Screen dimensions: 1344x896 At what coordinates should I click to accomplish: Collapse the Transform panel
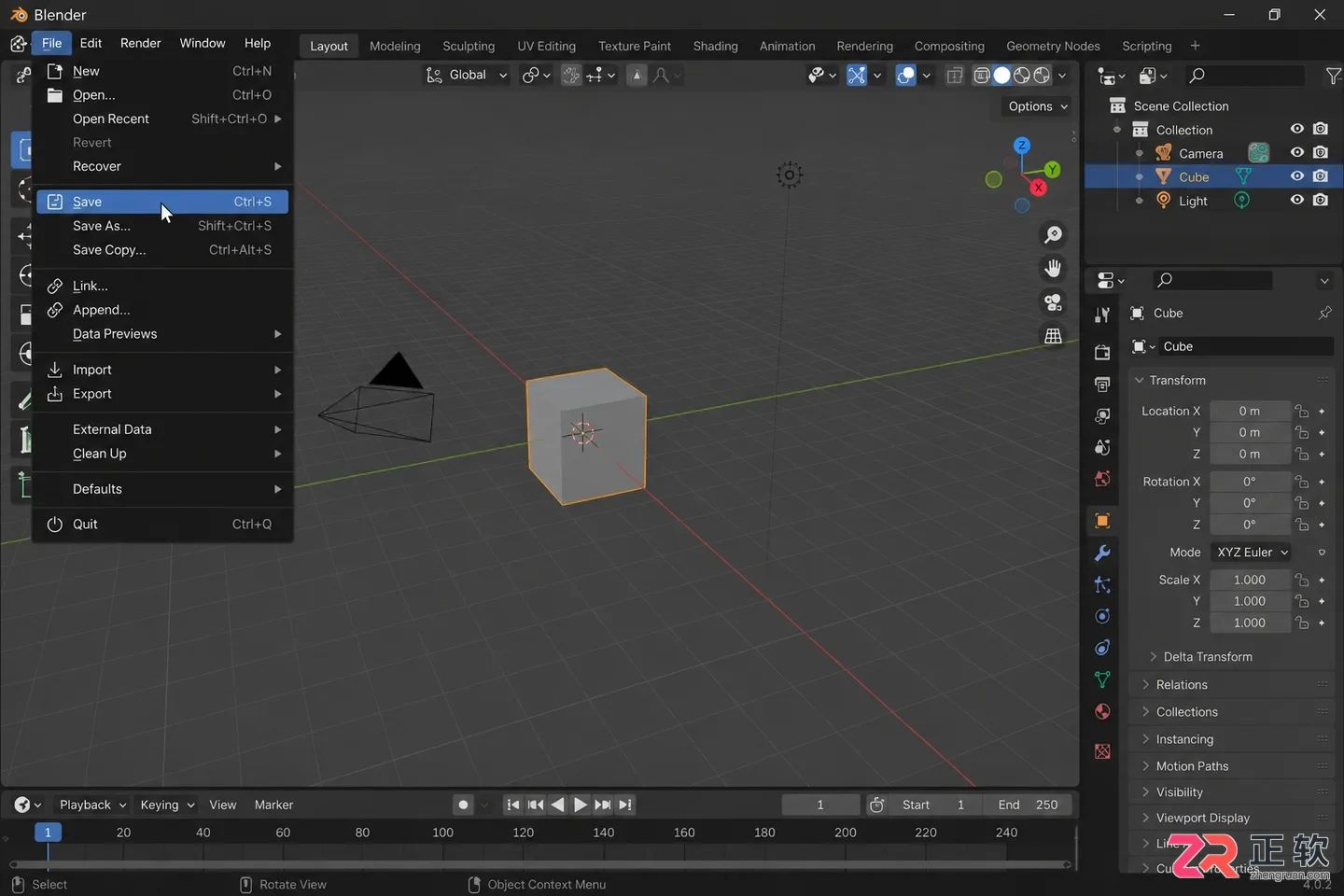pos(1232,381)
